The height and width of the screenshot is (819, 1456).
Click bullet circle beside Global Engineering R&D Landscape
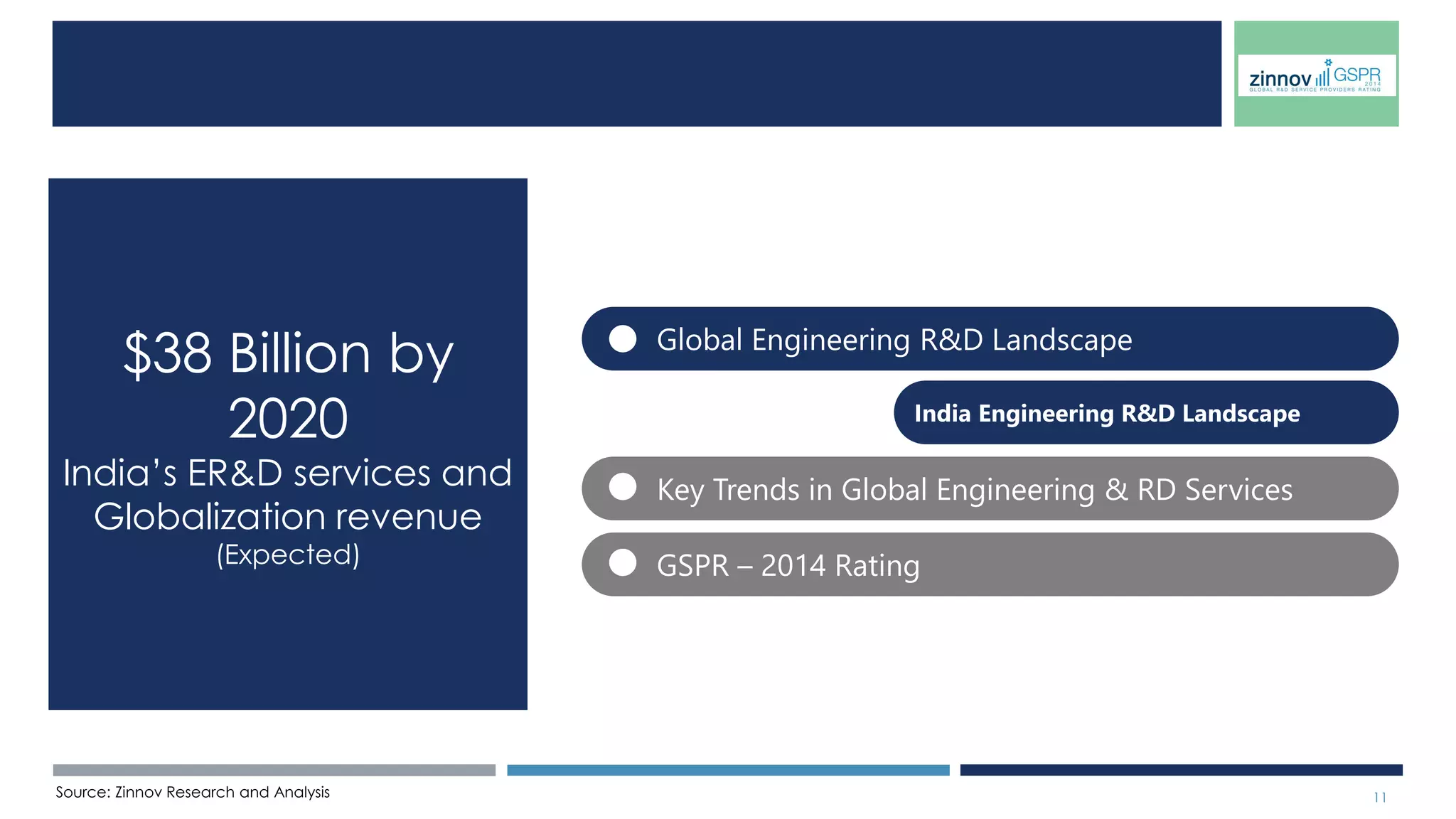click(x=623, y=339)
